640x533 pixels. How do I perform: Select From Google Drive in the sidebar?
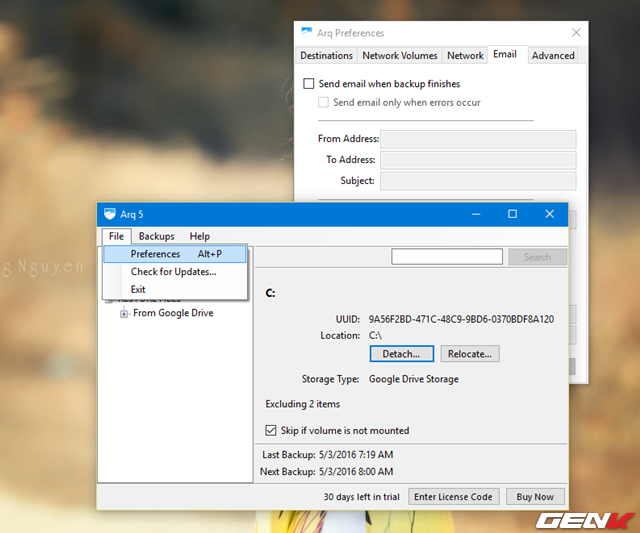(x=173, y=313)
